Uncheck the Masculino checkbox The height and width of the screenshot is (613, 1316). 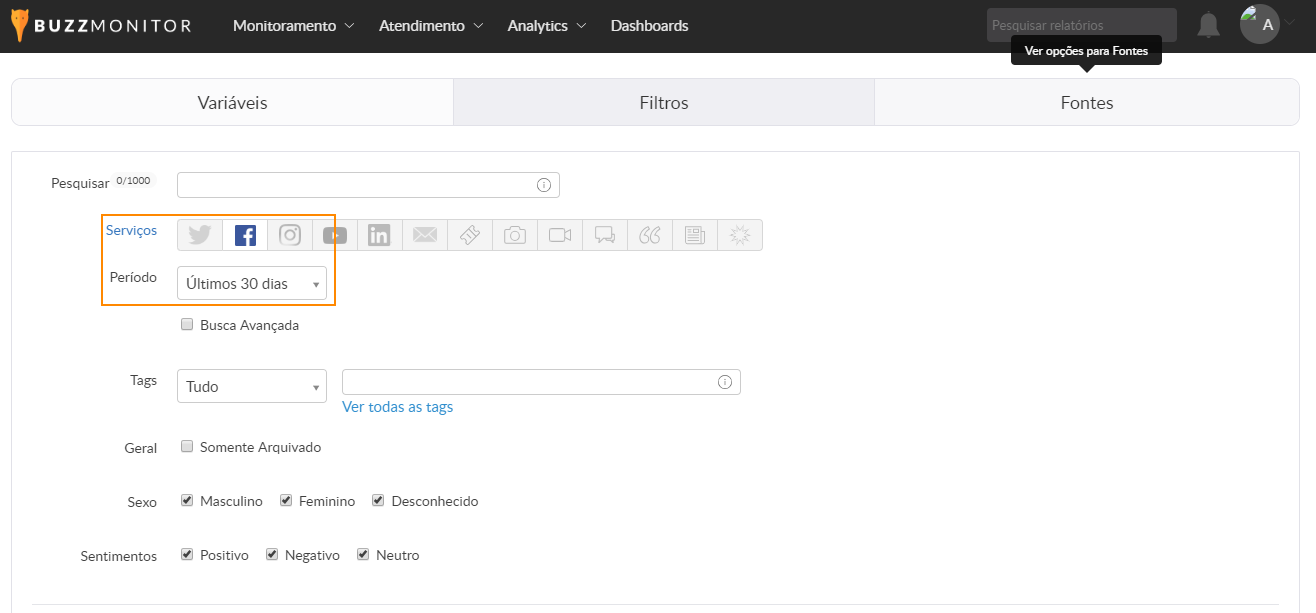click(187, 501)
